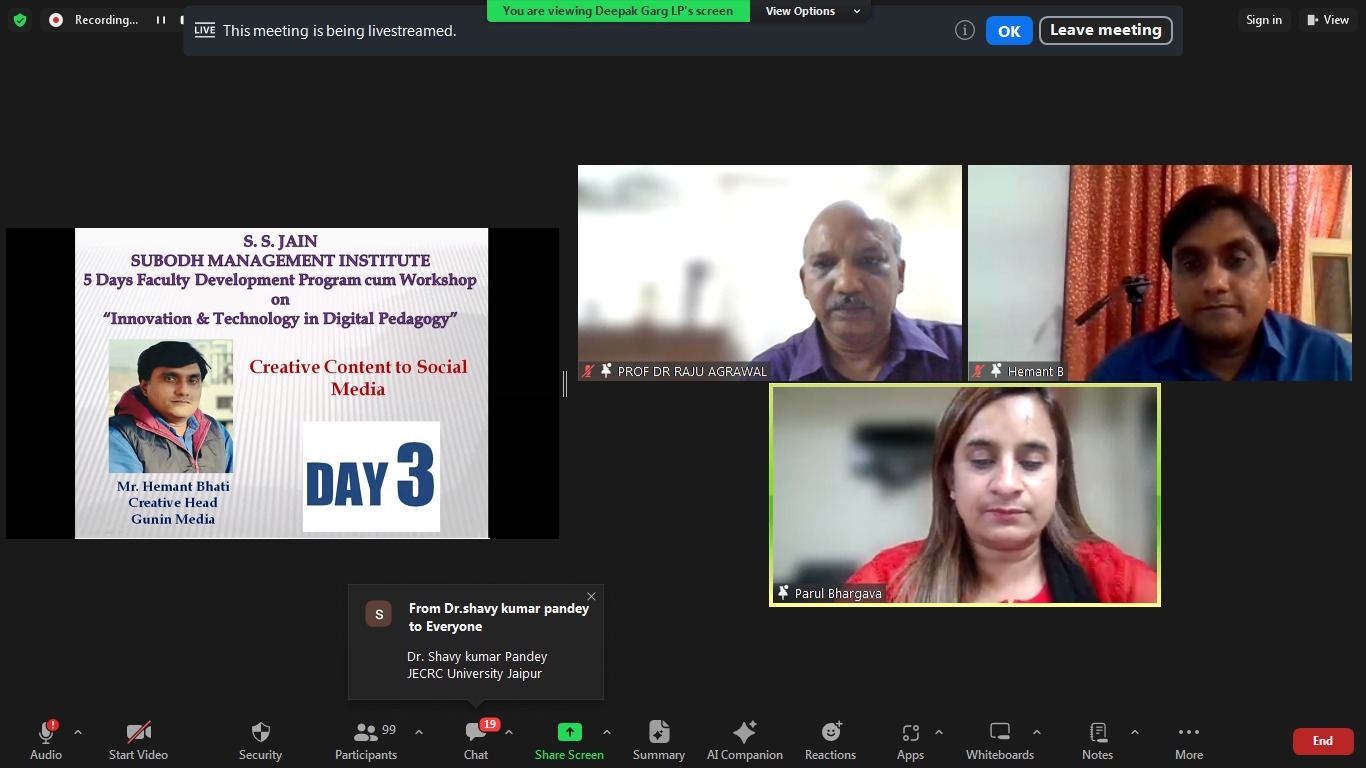Dismiss the chat message popup

[591, 597]
